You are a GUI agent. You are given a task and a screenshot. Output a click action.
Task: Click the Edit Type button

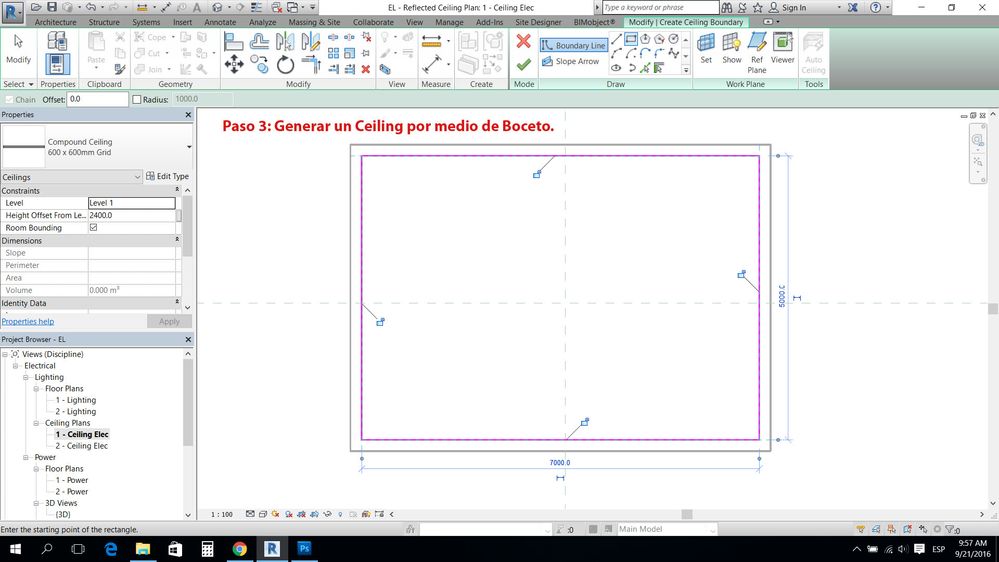pos(168,177)
